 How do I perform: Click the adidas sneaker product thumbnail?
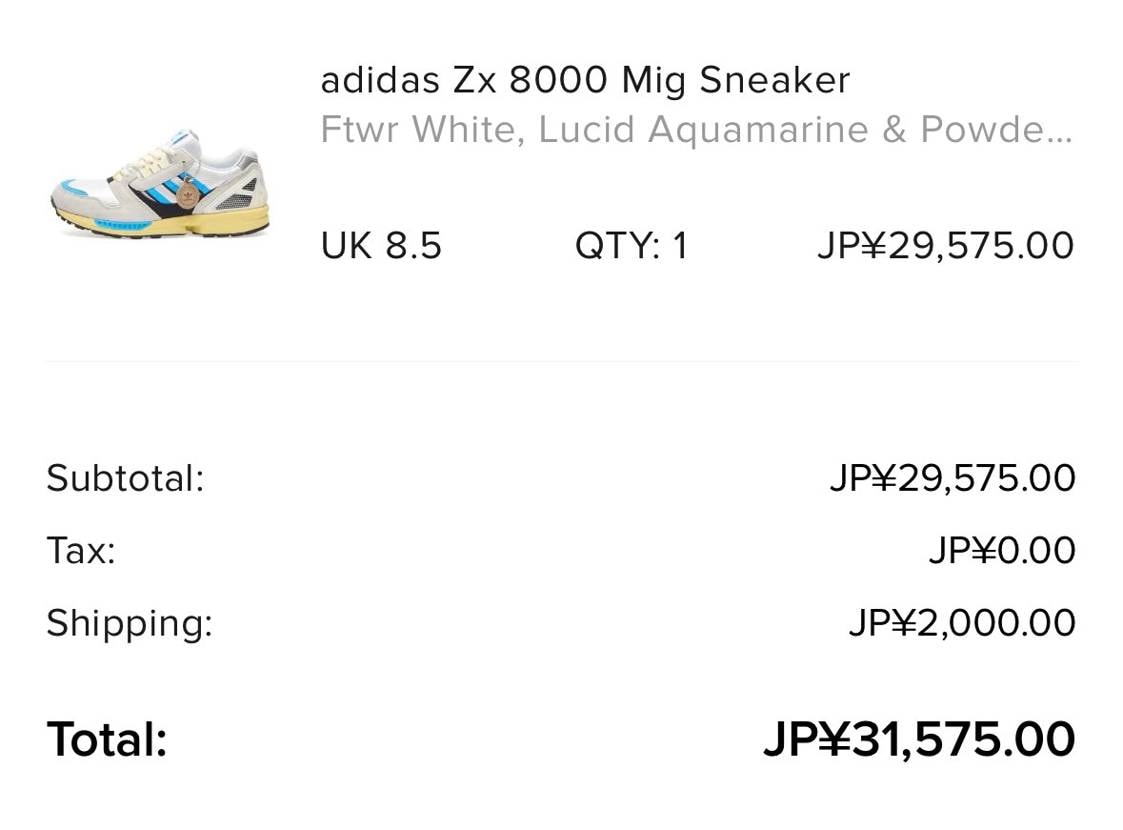click(160, 183)
